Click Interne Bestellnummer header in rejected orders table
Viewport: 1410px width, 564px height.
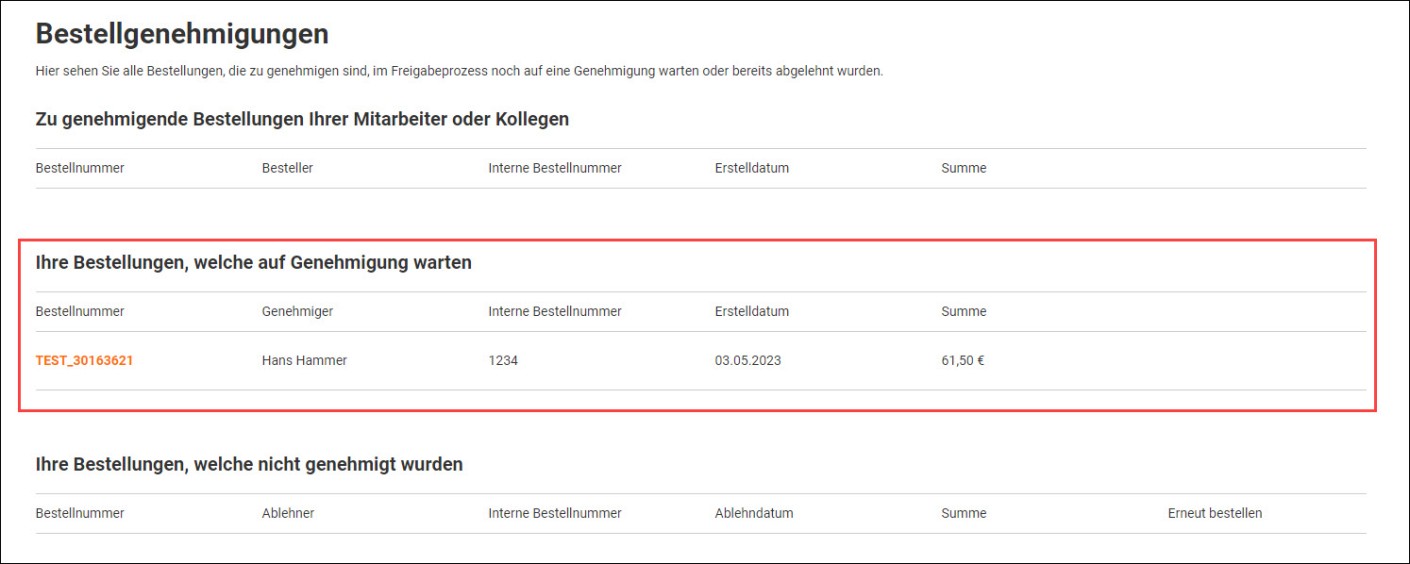pos(554,513)
